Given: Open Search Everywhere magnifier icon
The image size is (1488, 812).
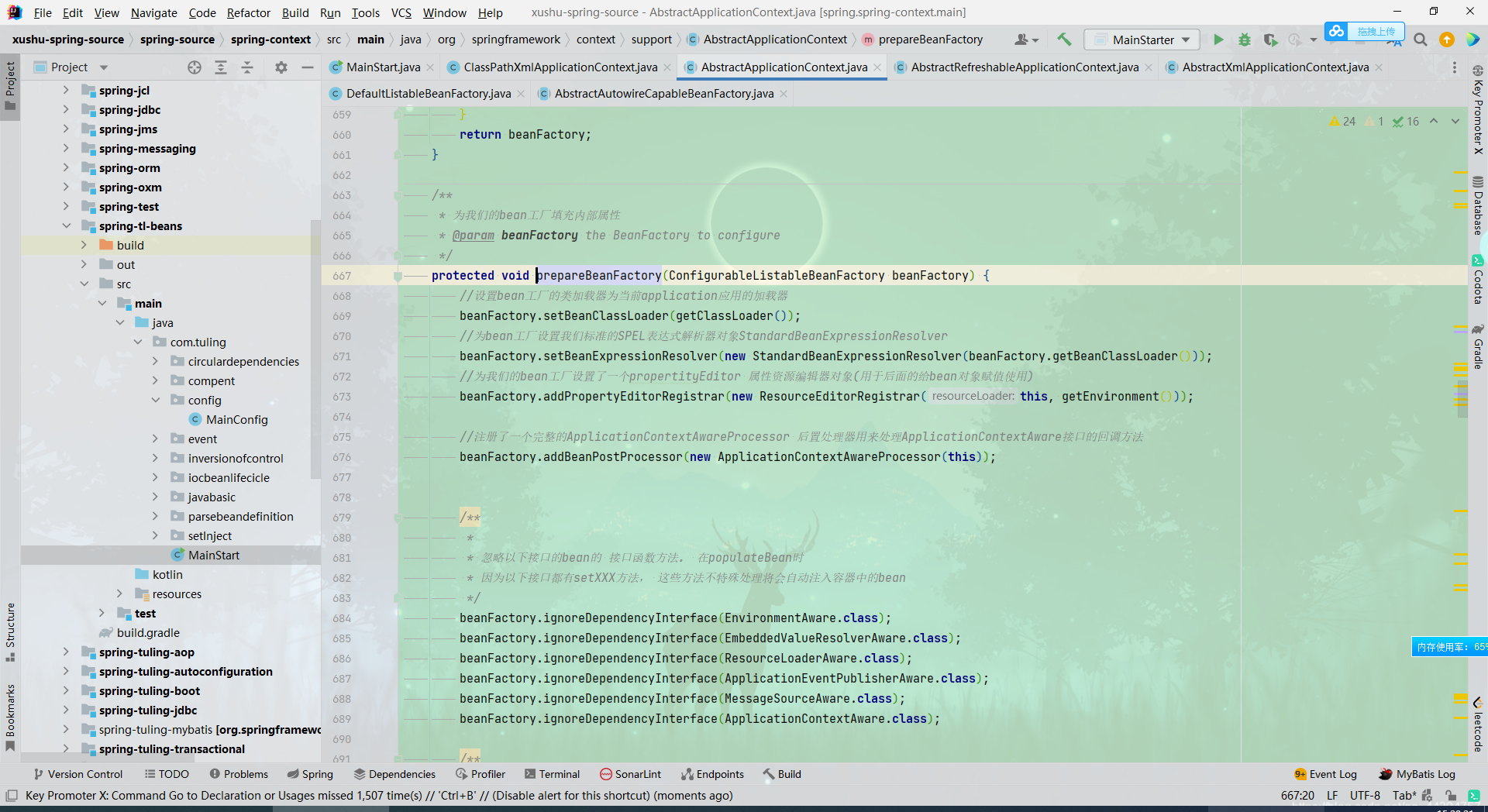Looking at the screenshot, I should coord(1421,40).
